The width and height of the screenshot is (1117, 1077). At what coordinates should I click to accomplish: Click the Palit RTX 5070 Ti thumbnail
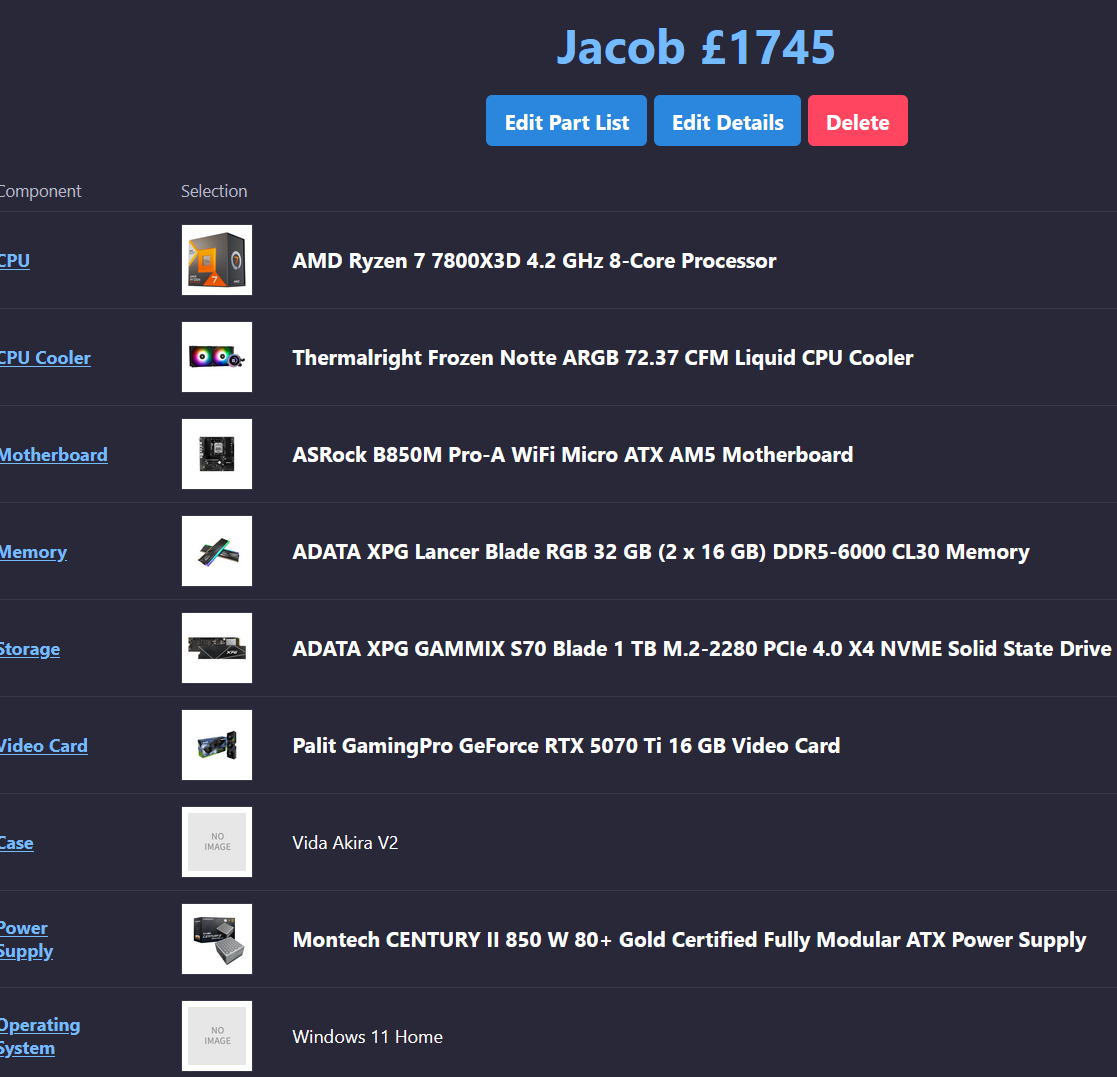(x=217, y=744)
